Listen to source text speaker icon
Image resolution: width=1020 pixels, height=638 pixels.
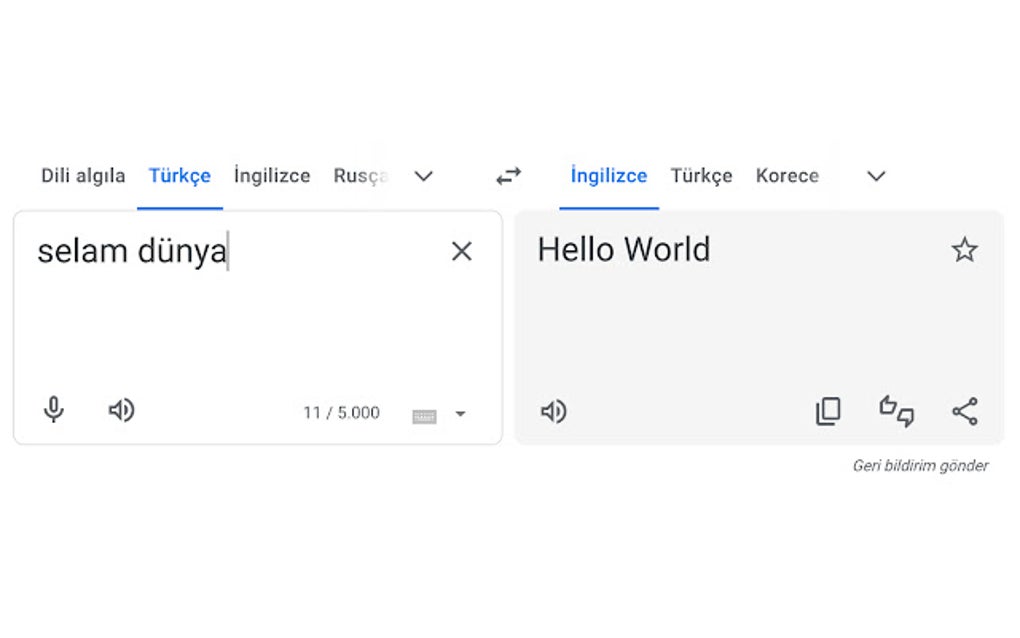pyautogui.click(x=121, y=410)
